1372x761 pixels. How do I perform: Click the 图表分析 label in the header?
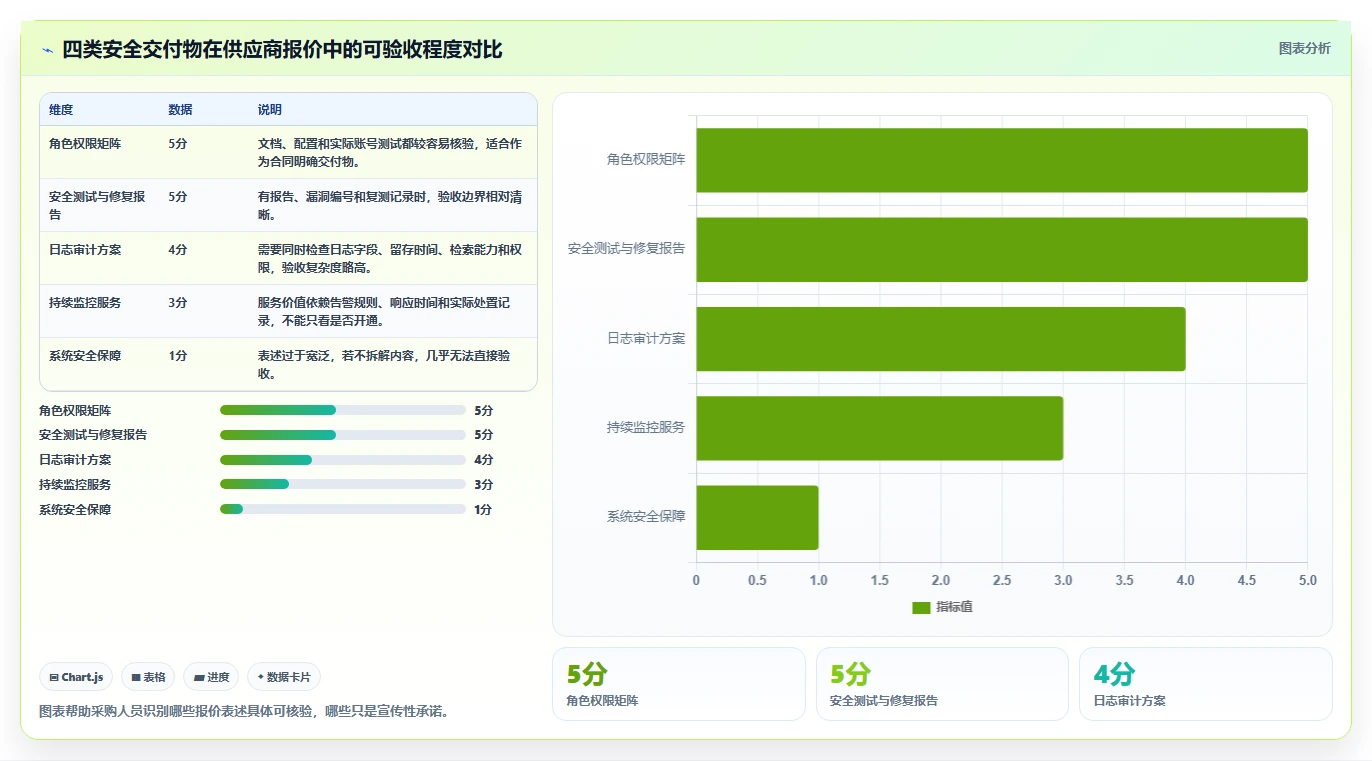pyautogui.click(x=1304, y=48)
